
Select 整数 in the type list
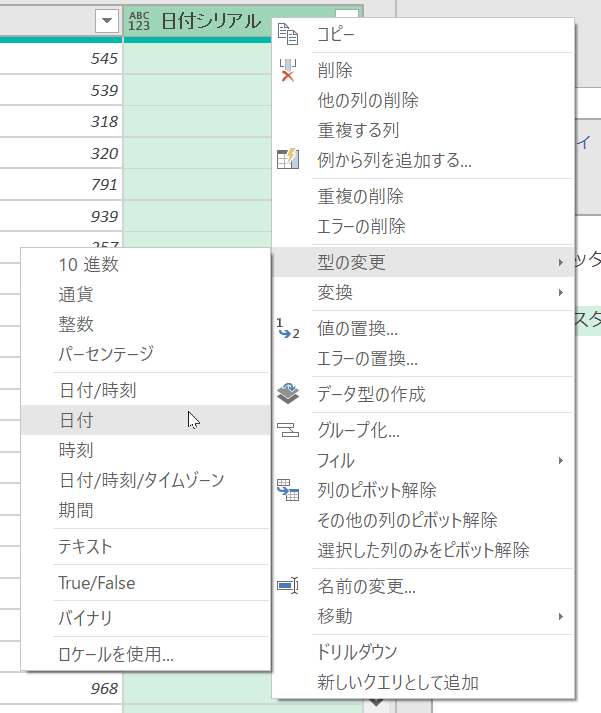click(76, 324)
